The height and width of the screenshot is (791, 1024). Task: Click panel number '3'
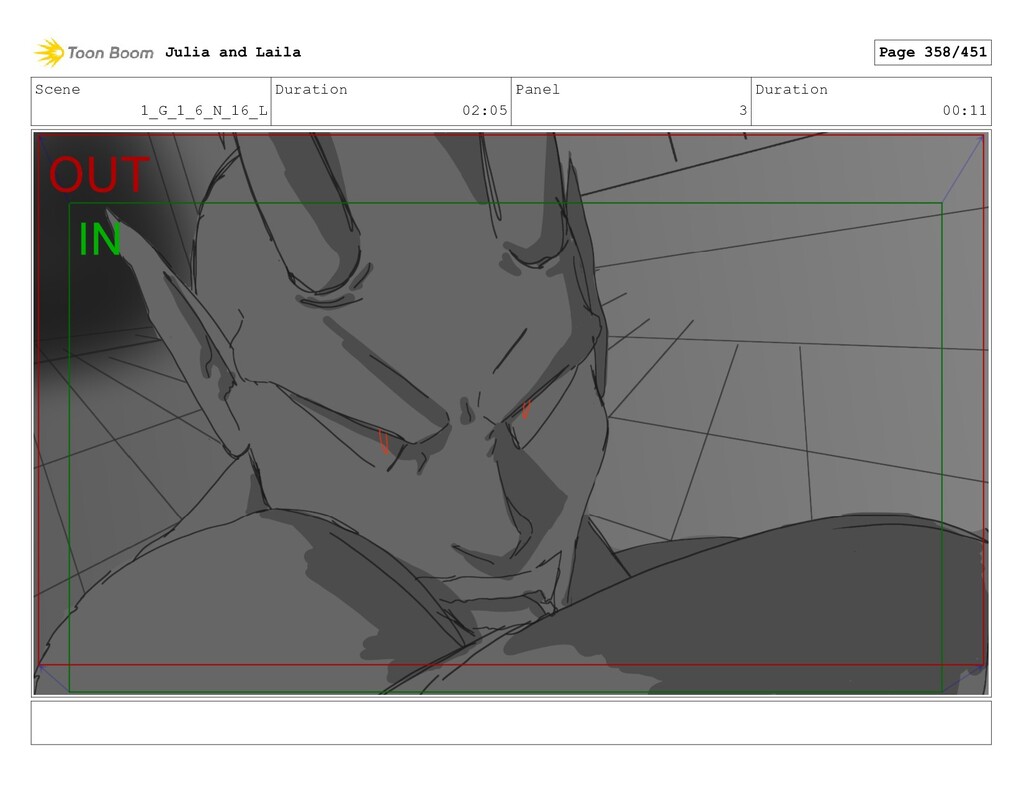coord(743,110)
